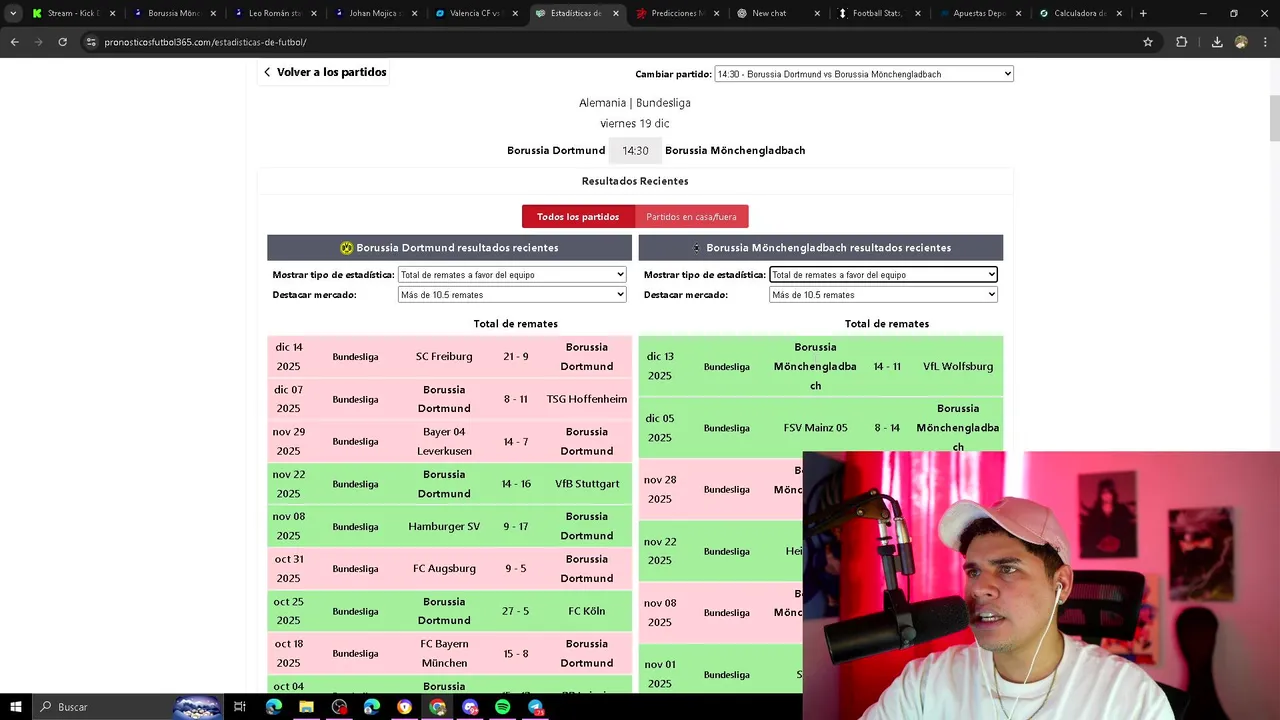The height and width of the screenshot is (720, 1280).
Task: Open the Chrome downloads panel
Action: tap(1217, 42)
